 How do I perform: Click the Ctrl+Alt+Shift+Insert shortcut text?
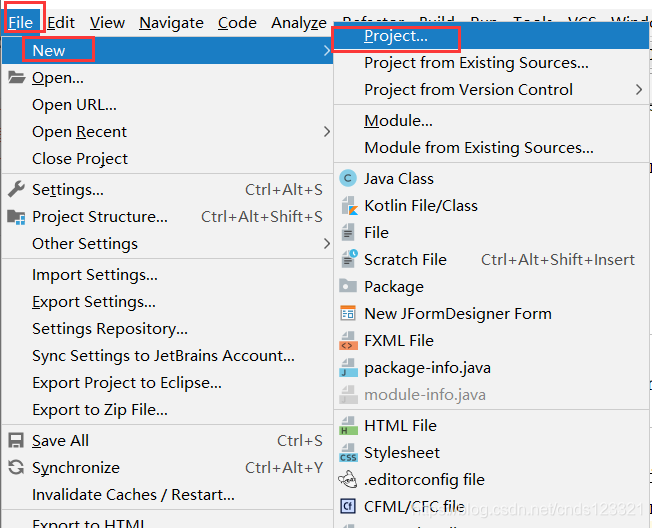coord(558,260)
